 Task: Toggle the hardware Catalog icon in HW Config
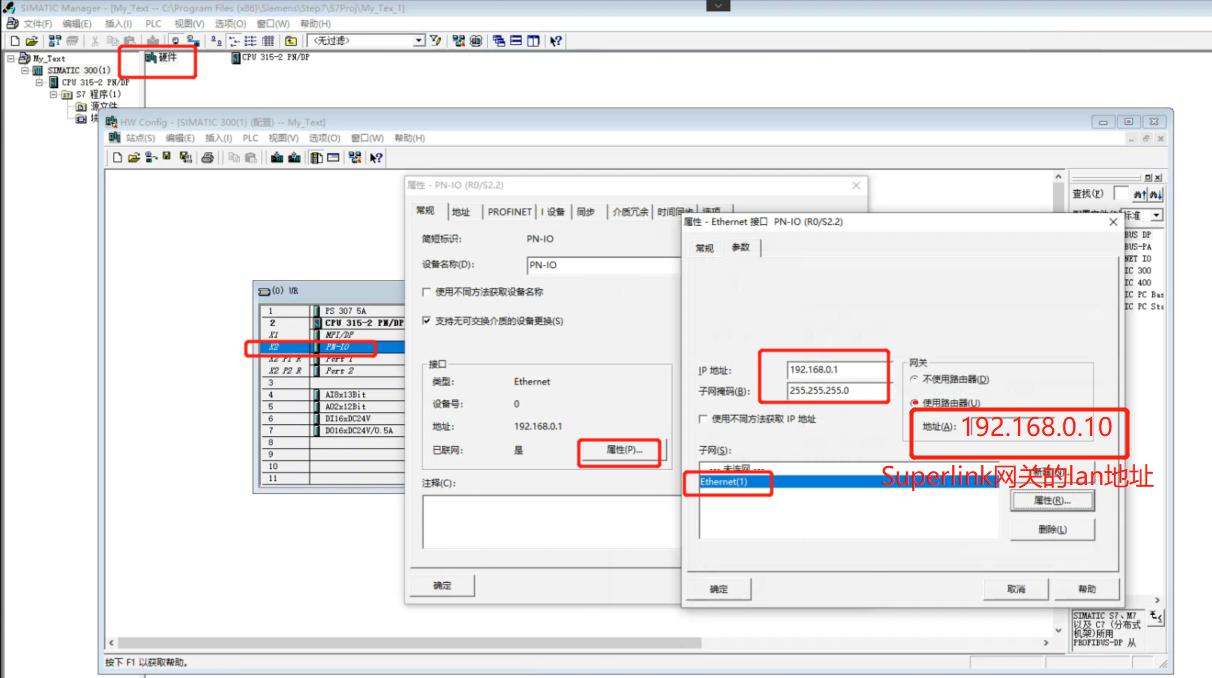(317, 157)
